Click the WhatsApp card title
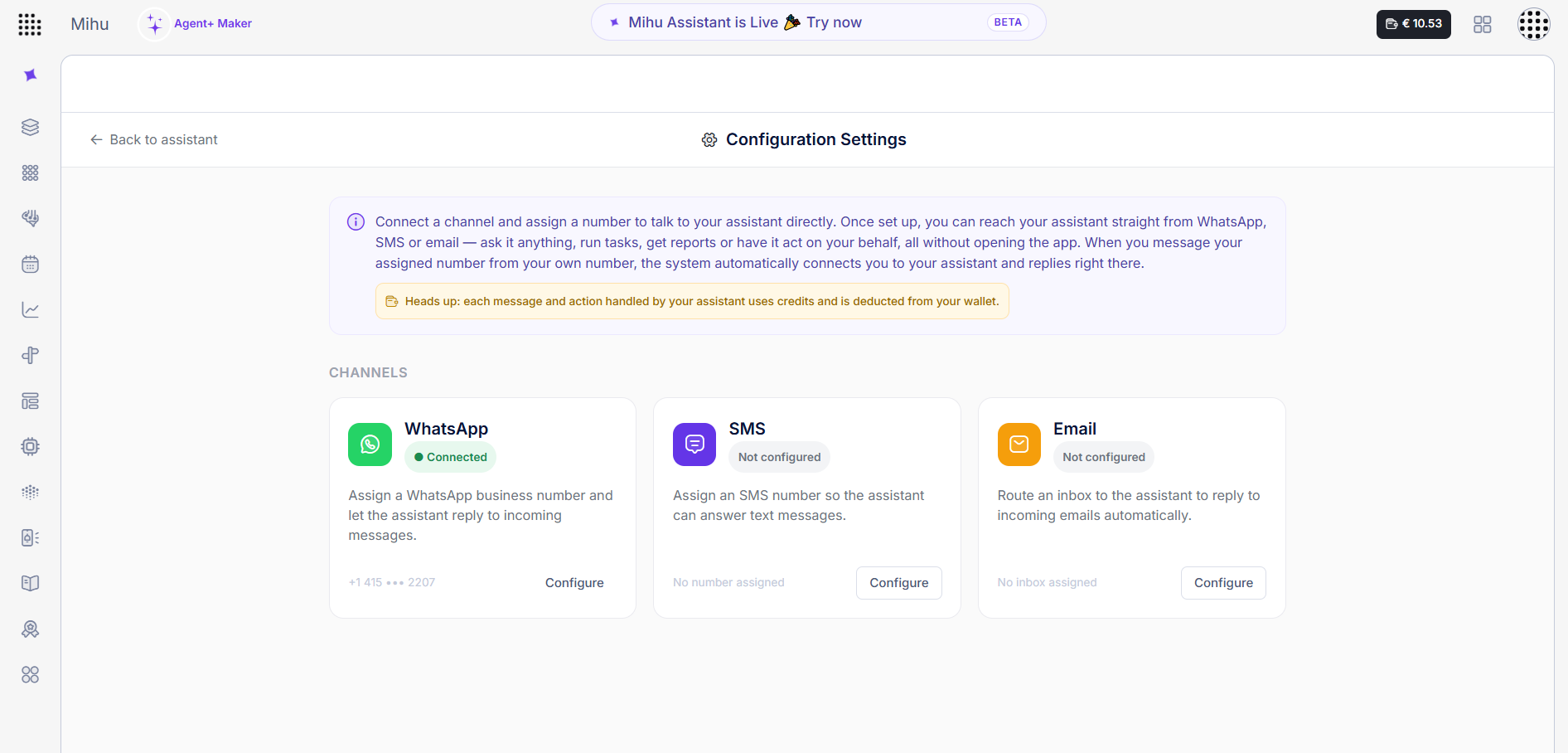This screenshot has height=753, width=1568. point(446,429)
